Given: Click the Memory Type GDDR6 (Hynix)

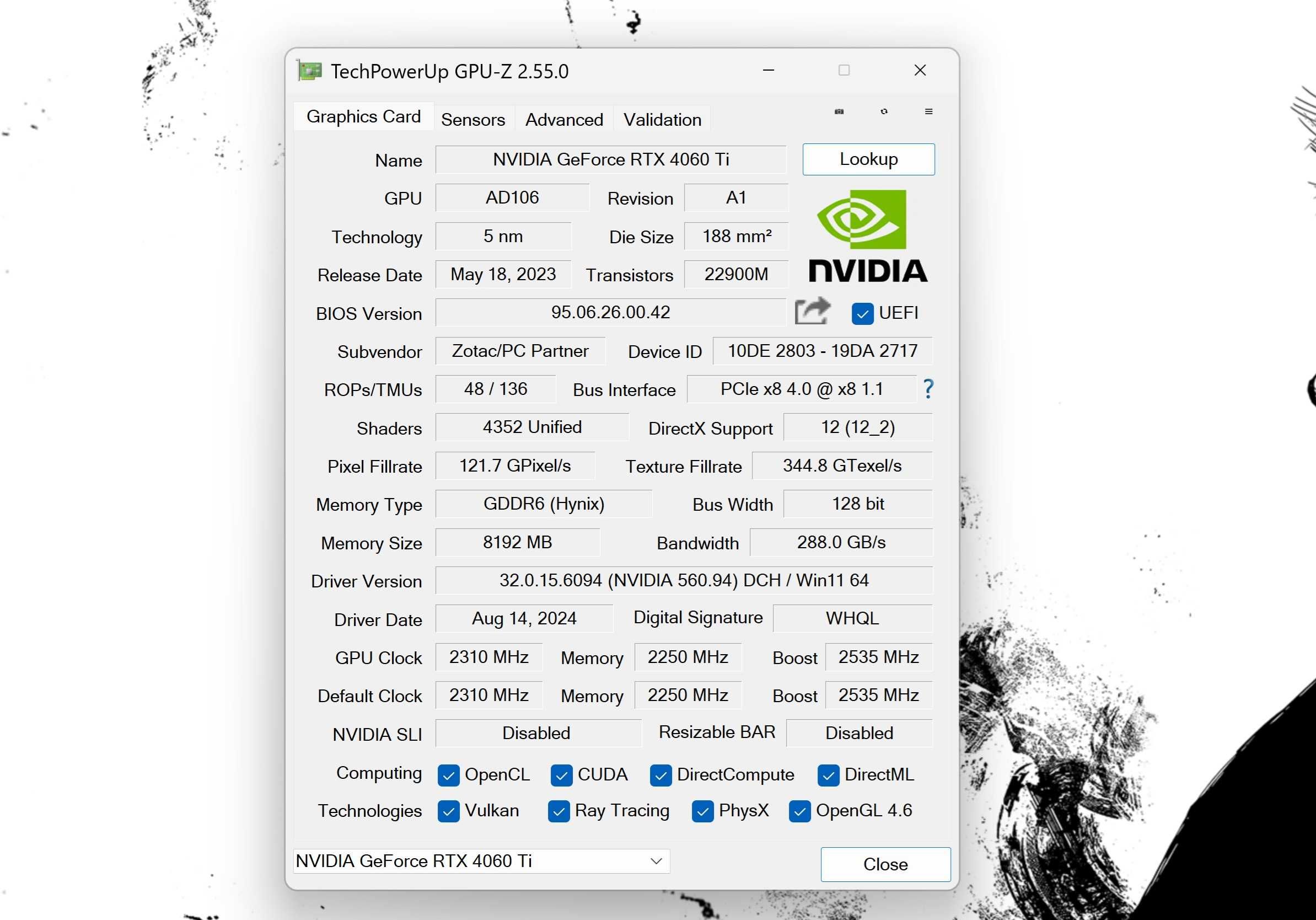Looking at the screenshot, I should (x=544, y=504).
